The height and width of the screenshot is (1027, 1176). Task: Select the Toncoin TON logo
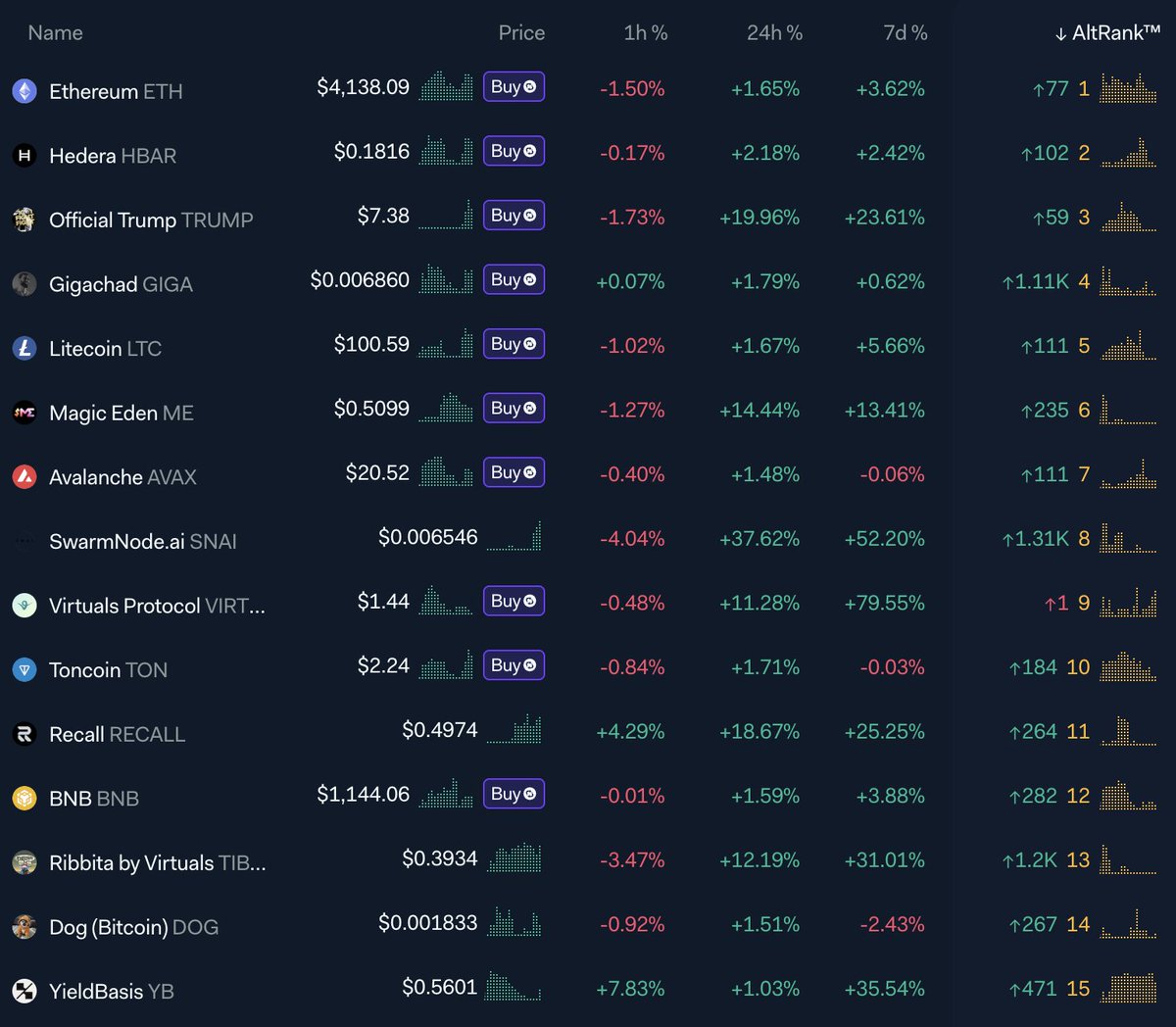pyautogui.click(x=25, y=669)
